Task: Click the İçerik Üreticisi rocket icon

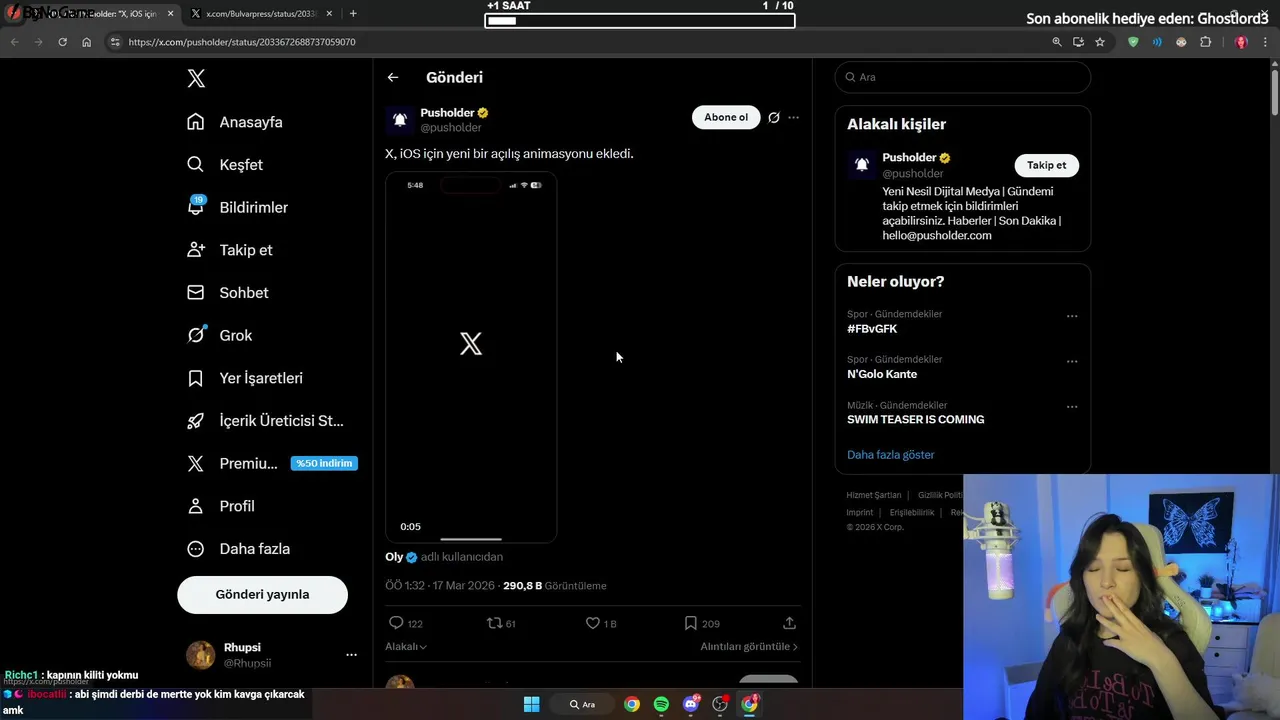Action: [196, 421]
